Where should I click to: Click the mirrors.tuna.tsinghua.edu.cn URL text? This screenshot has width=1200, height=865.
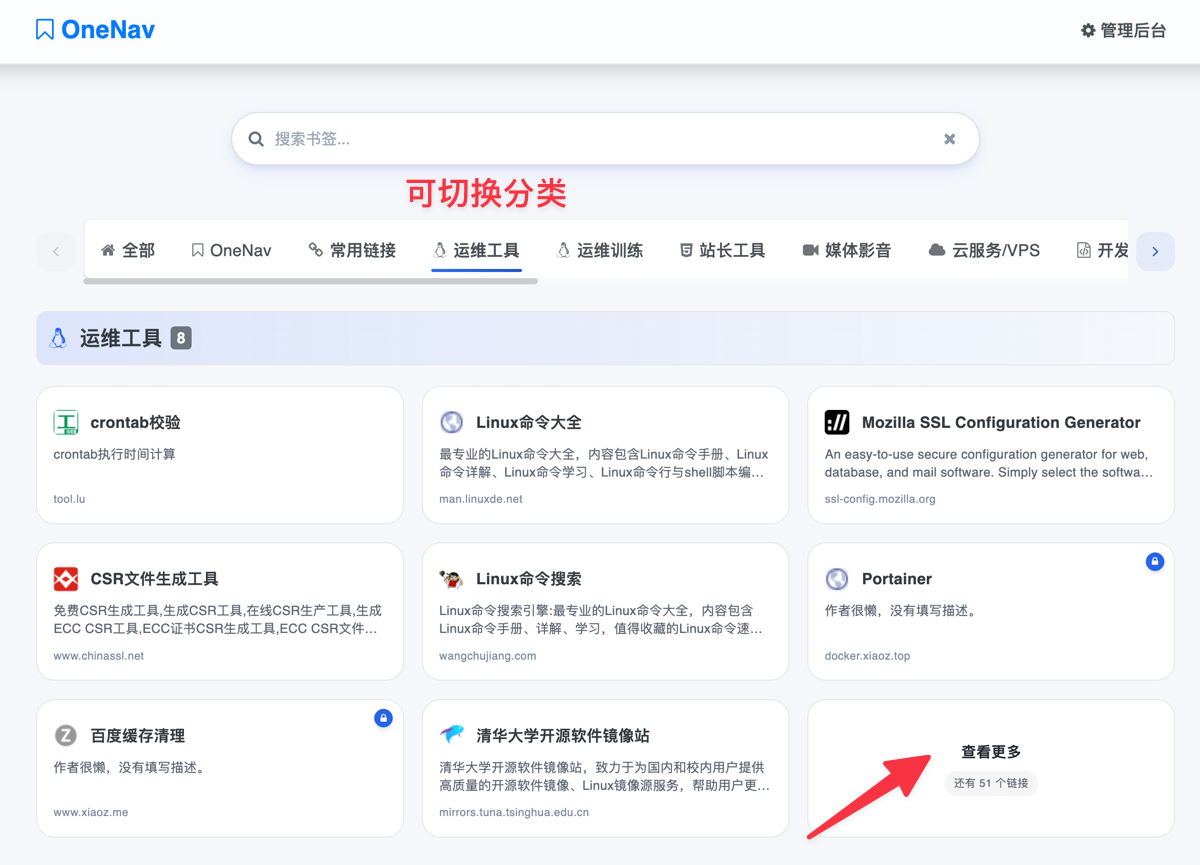[x=514, y=813]
